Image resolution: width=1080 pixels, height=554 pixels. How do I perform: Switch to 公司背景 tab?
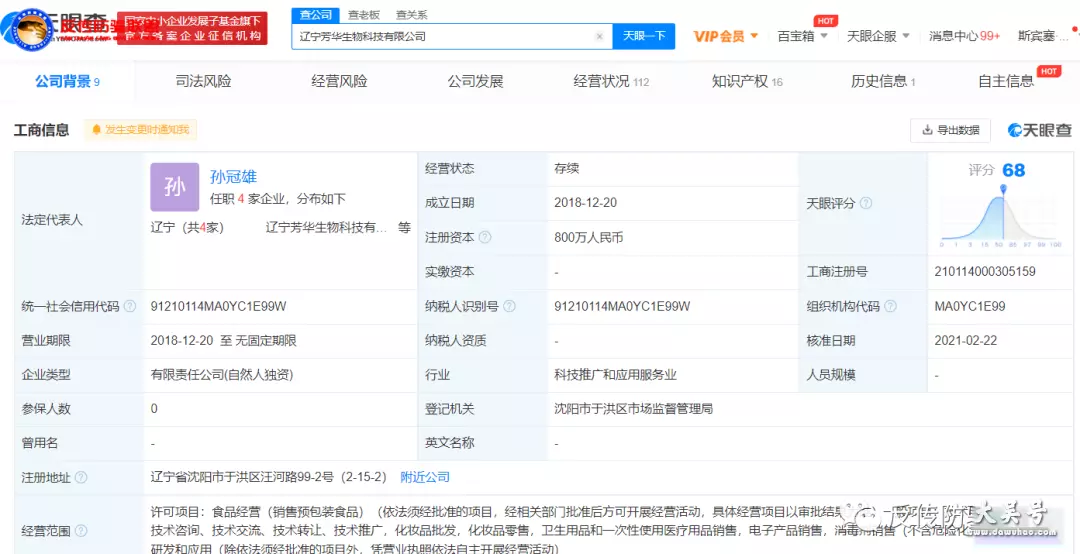68,82
